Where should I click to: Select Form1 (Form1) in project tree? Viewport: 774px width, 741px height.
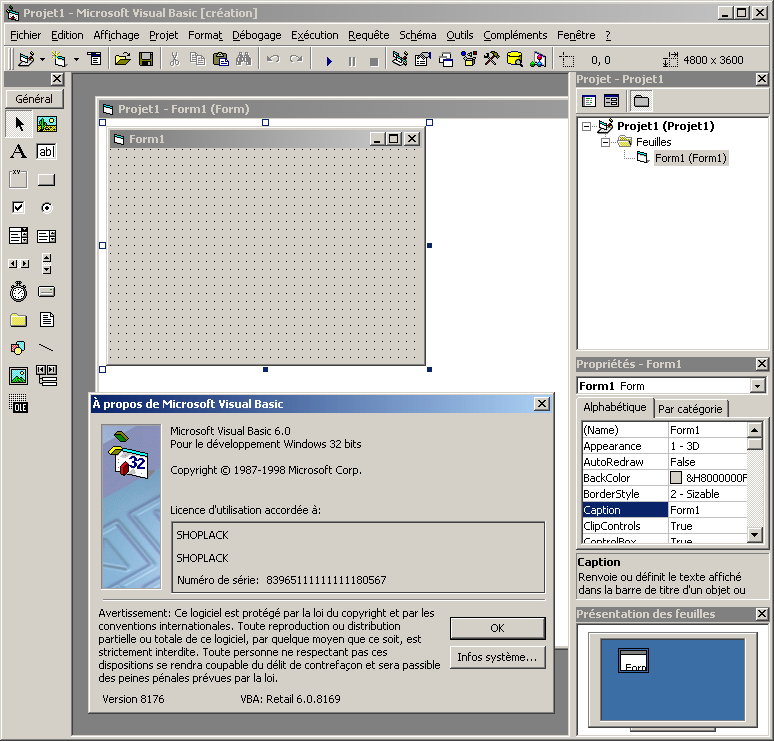[691, 158]
